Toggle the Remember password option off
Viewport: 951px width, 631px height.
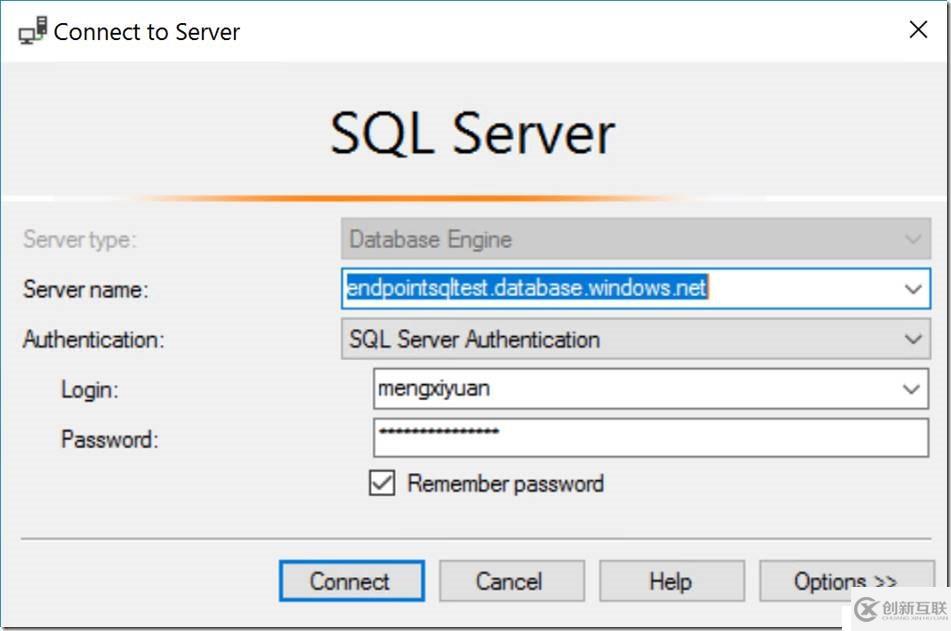381,483
